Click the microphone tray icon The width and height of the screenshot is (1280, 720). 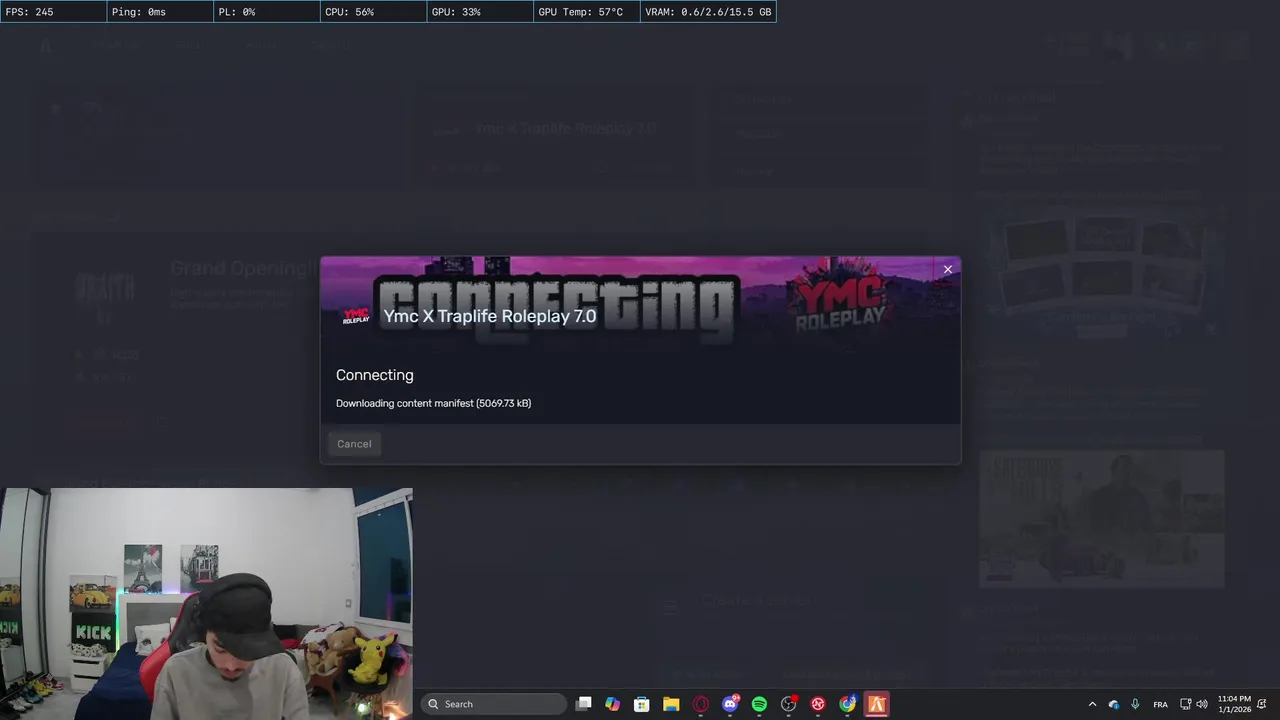point(1135,704)
